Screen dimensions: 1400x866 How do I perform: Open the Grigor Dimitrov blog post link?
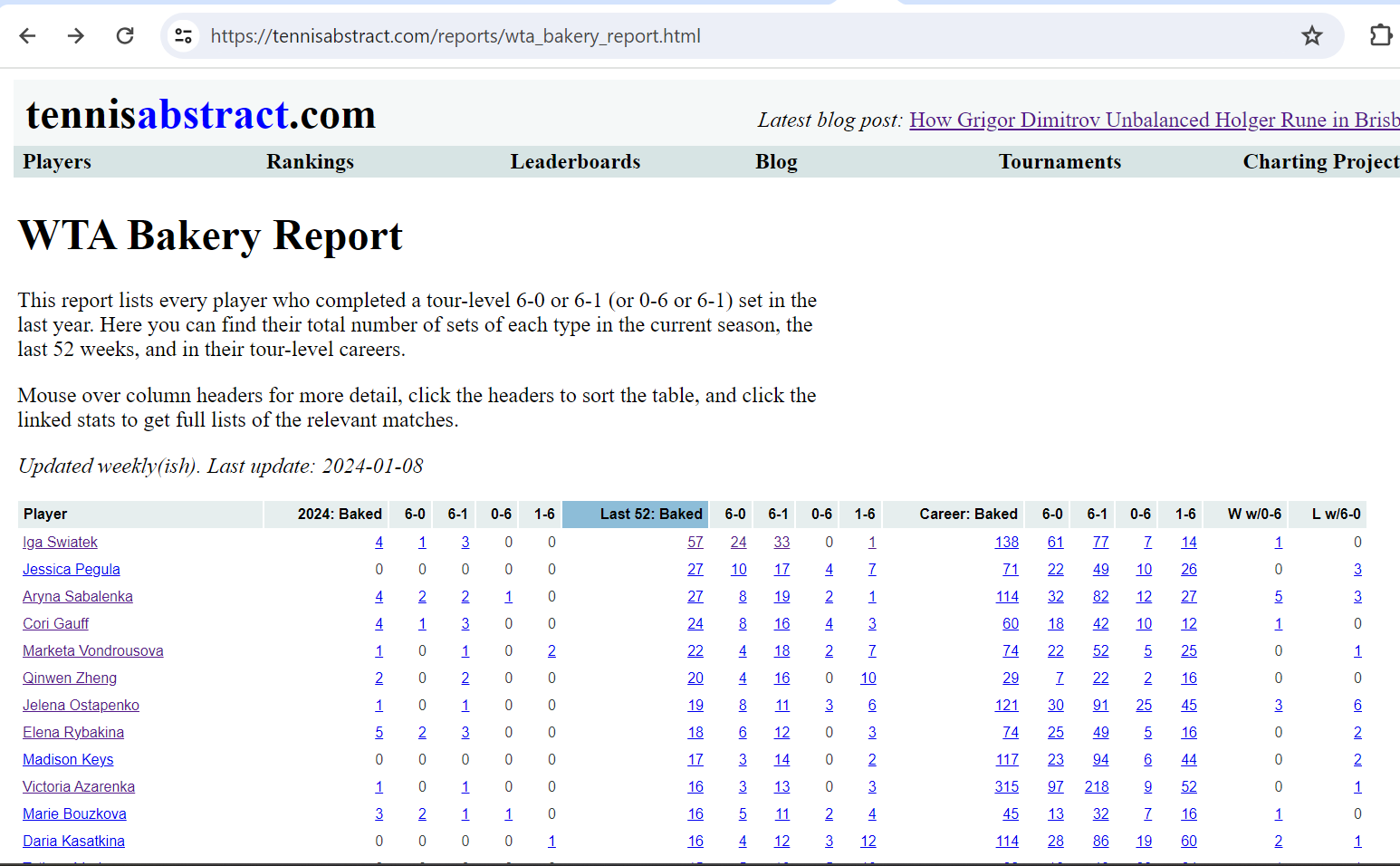coord(1154,120)
